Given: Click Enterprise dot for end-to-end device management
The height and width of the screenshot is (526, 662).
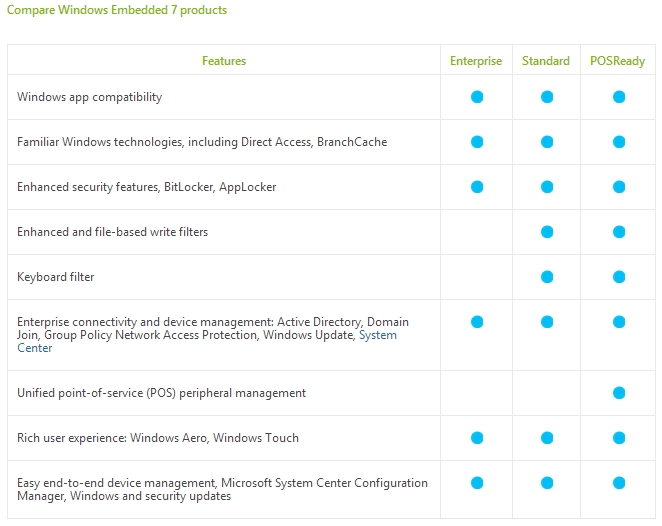Looking at the screenshot, I should (x=477, y=483).
